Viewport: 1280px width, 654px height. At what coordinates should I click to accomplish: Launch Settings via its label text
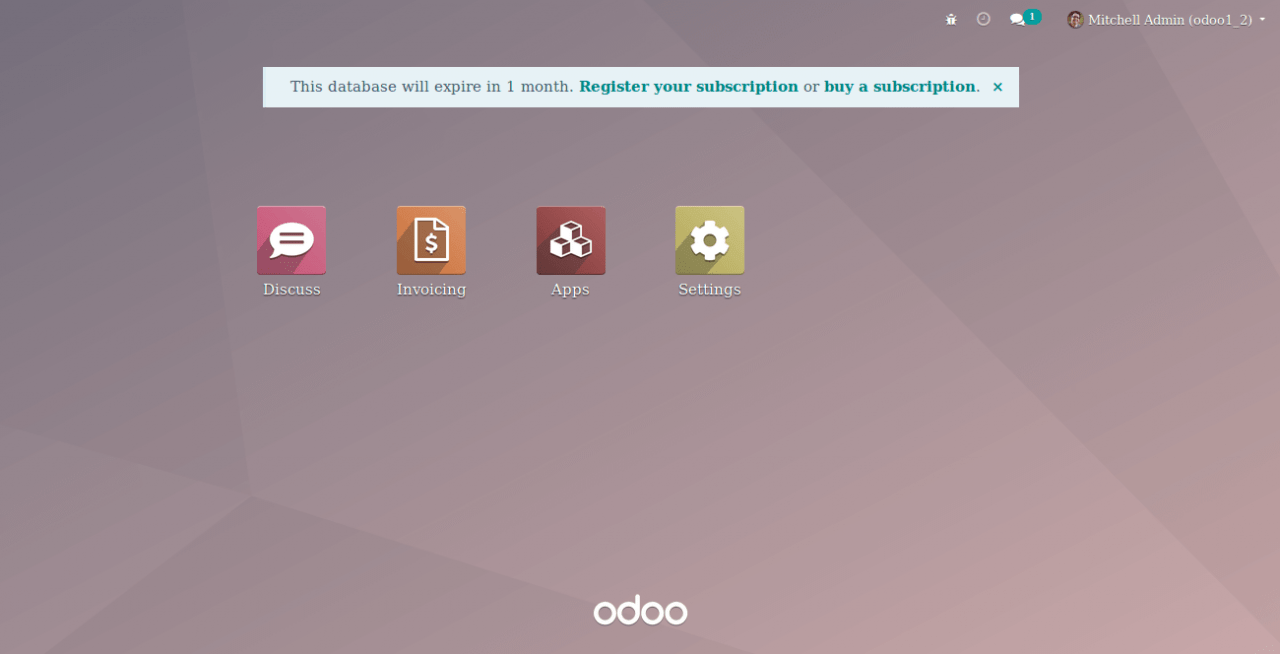point(709,289)
